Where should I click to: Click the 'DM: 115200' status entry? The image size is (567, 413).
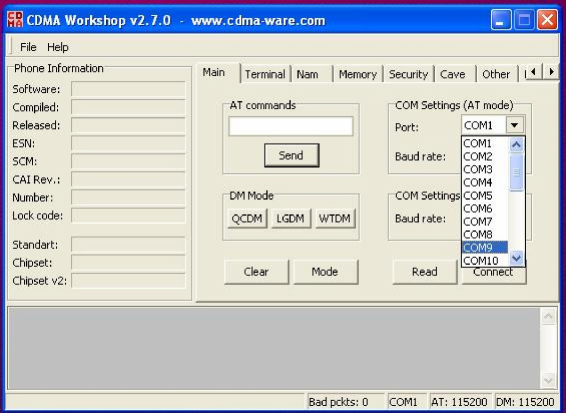click(525, 402)
